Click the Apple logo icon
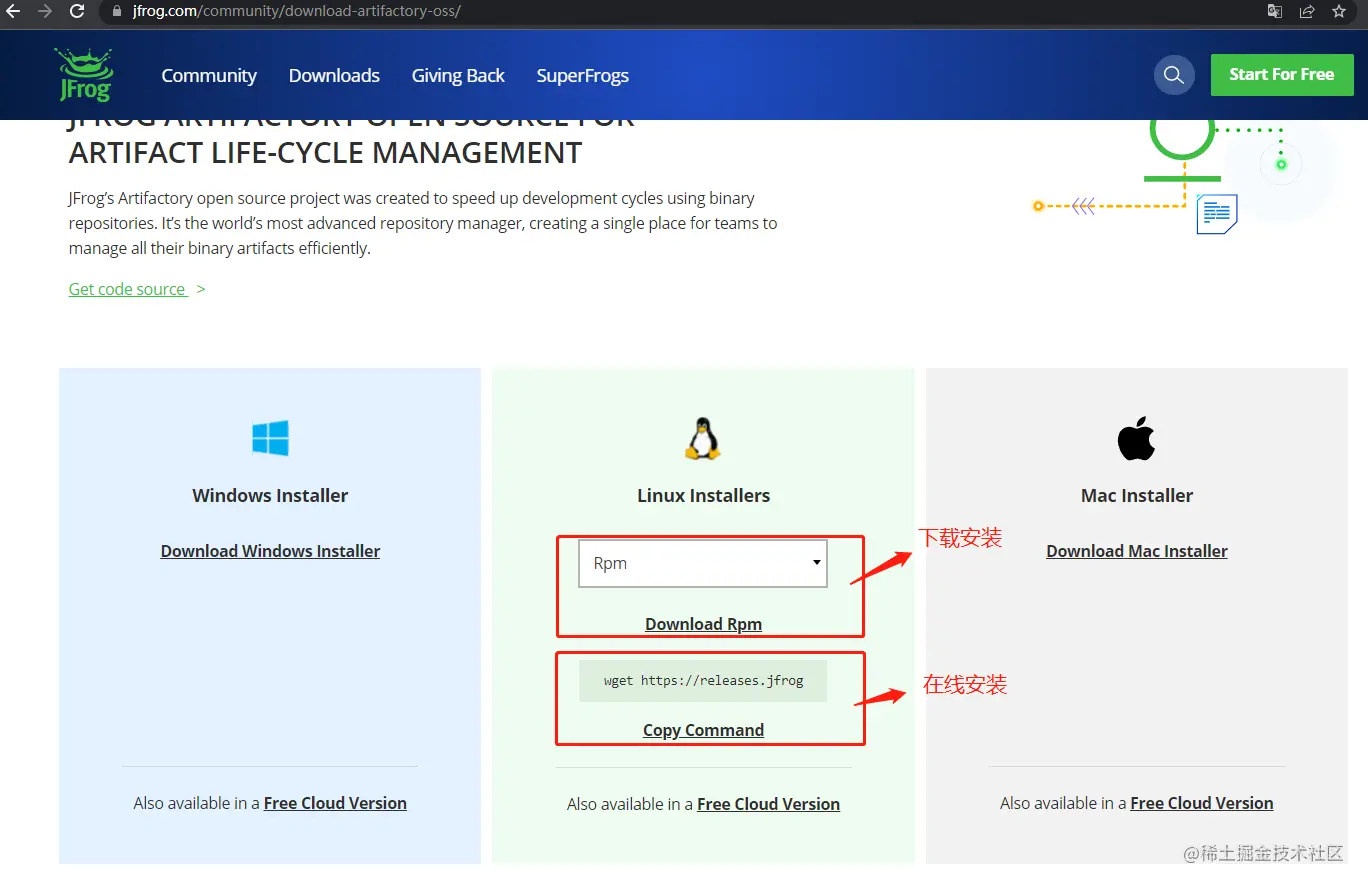 click(1136, 438)
